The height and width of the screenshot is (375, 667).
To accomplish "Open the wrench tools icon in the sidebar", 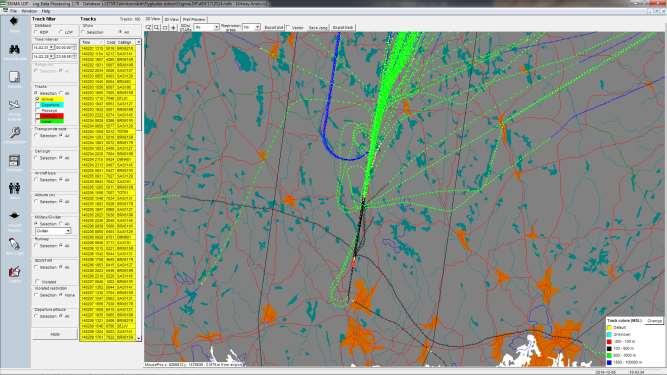I will (x=14, y=133).
